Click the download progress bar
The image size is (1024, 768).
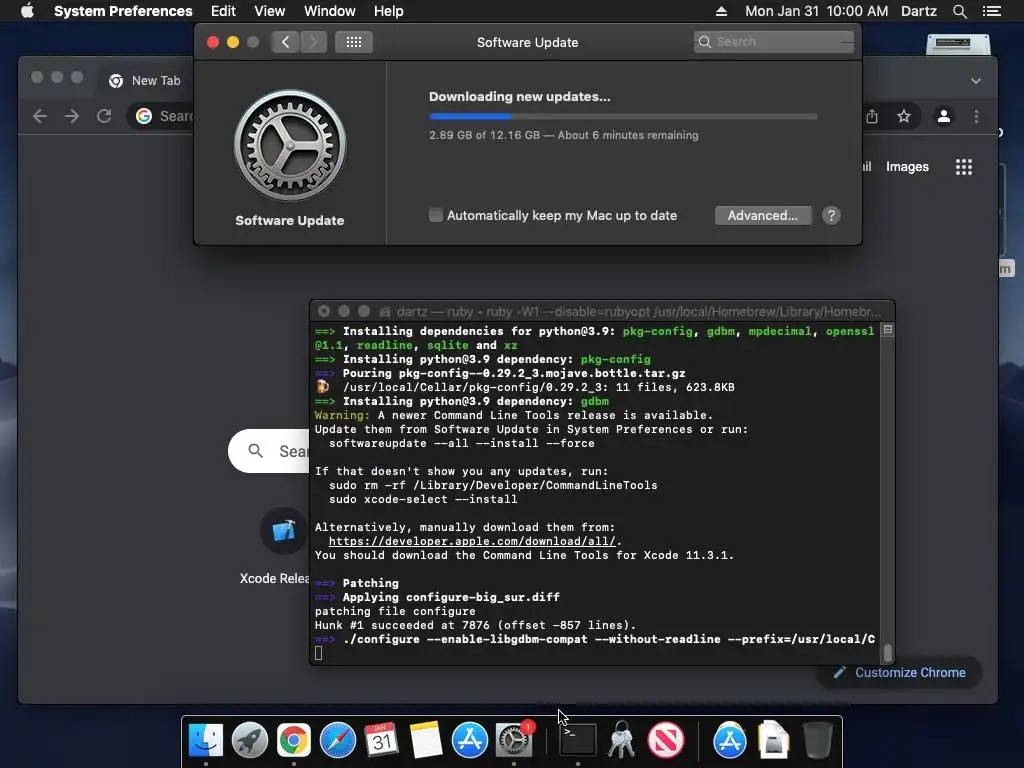[x=623, y=116]
